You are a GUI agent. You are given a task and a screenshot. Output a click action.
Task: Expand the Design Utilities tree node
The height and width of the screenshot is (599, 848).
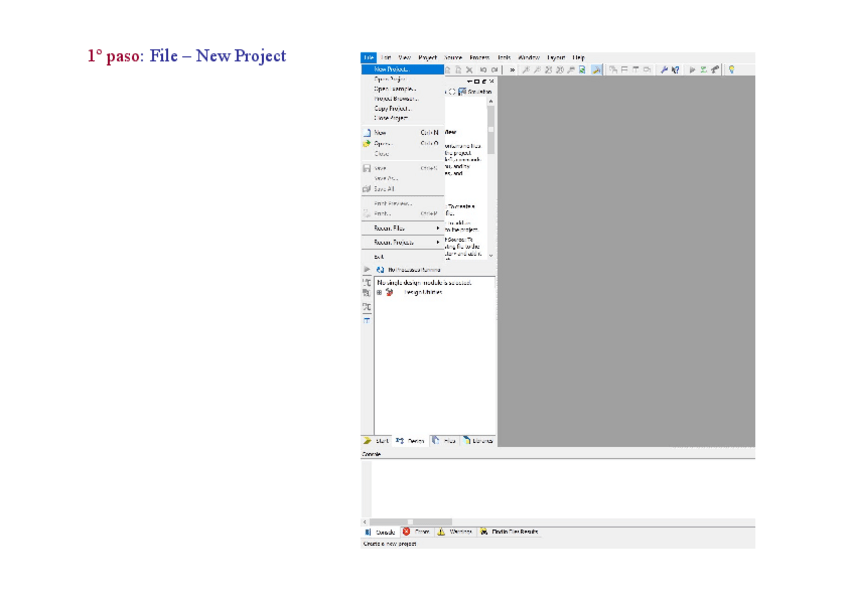point(379,292)
